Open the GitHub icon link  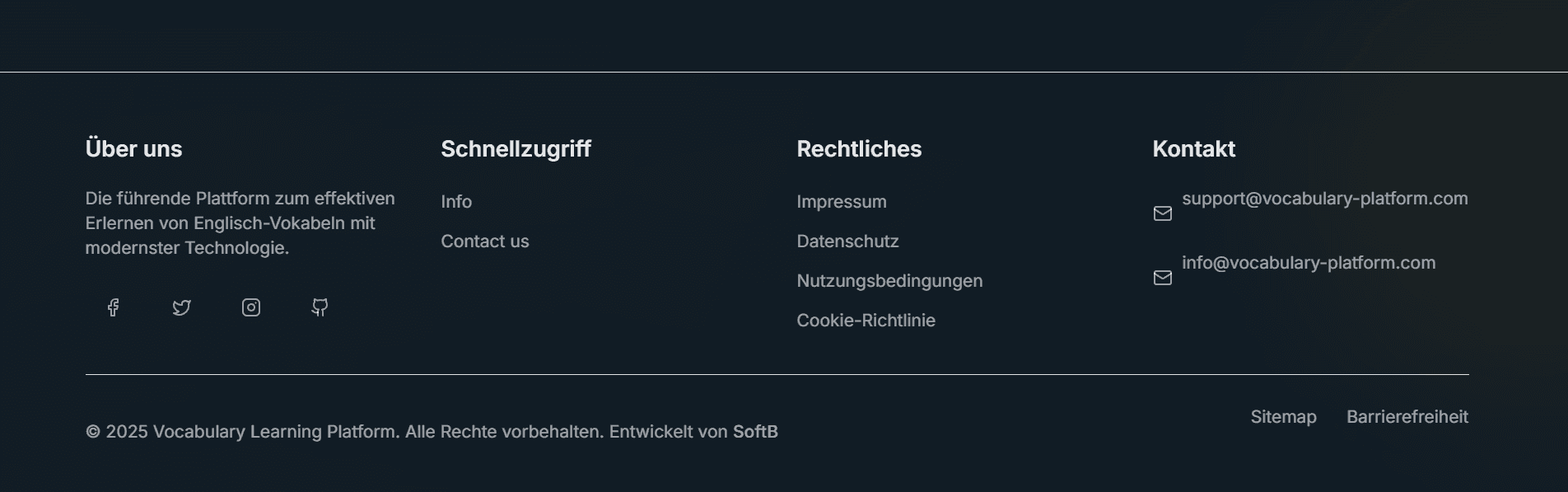pos(320,307)
